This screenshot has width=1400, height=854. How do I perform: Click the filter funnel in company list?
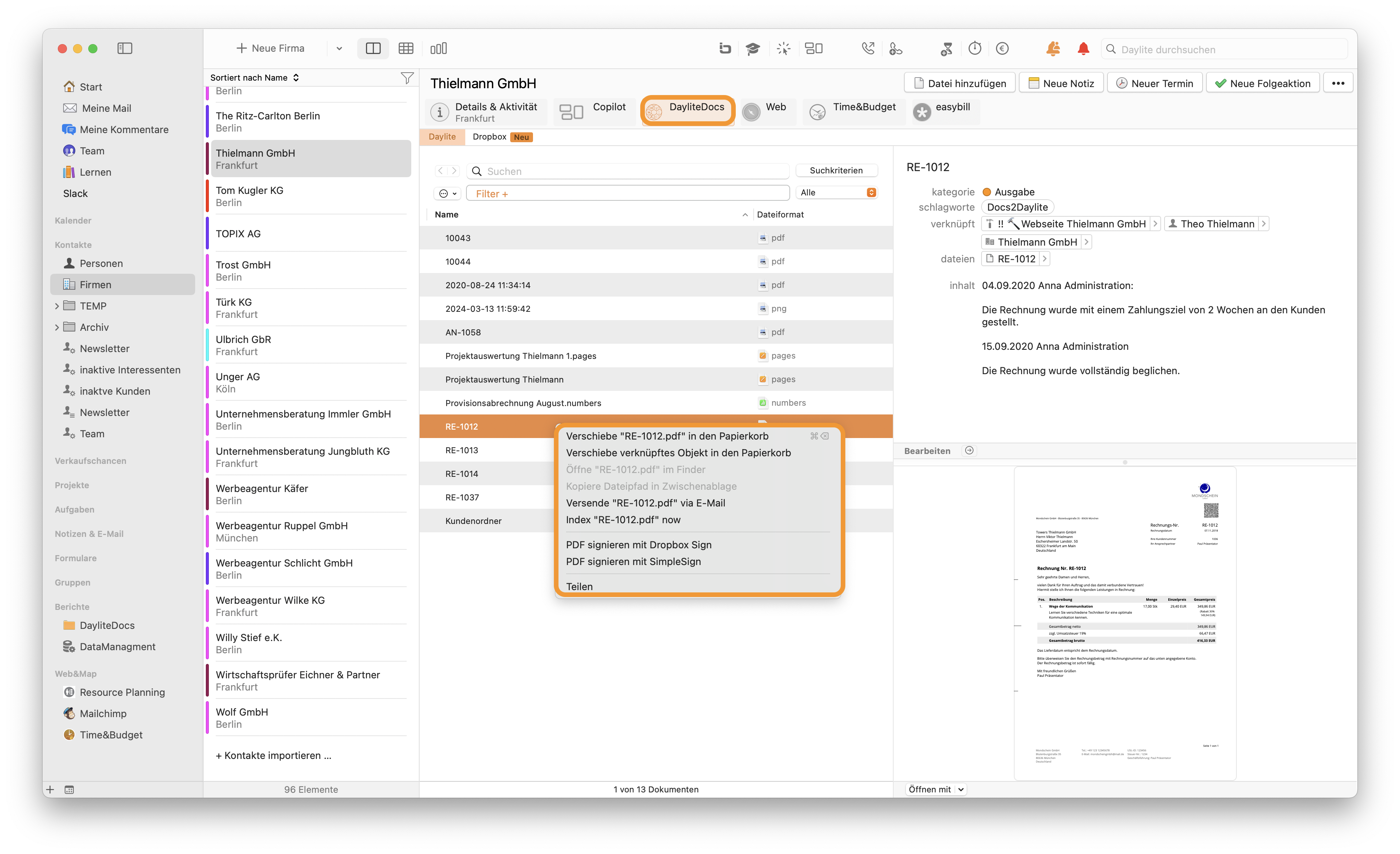pos(407,78)
